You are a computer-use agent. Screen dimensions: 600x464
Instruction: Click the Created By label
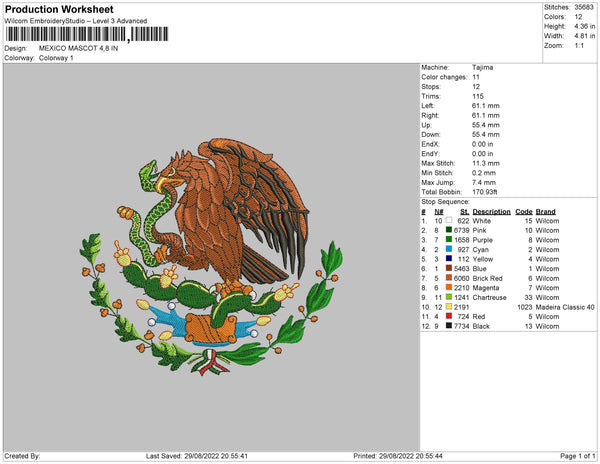[x=22, y=456]
